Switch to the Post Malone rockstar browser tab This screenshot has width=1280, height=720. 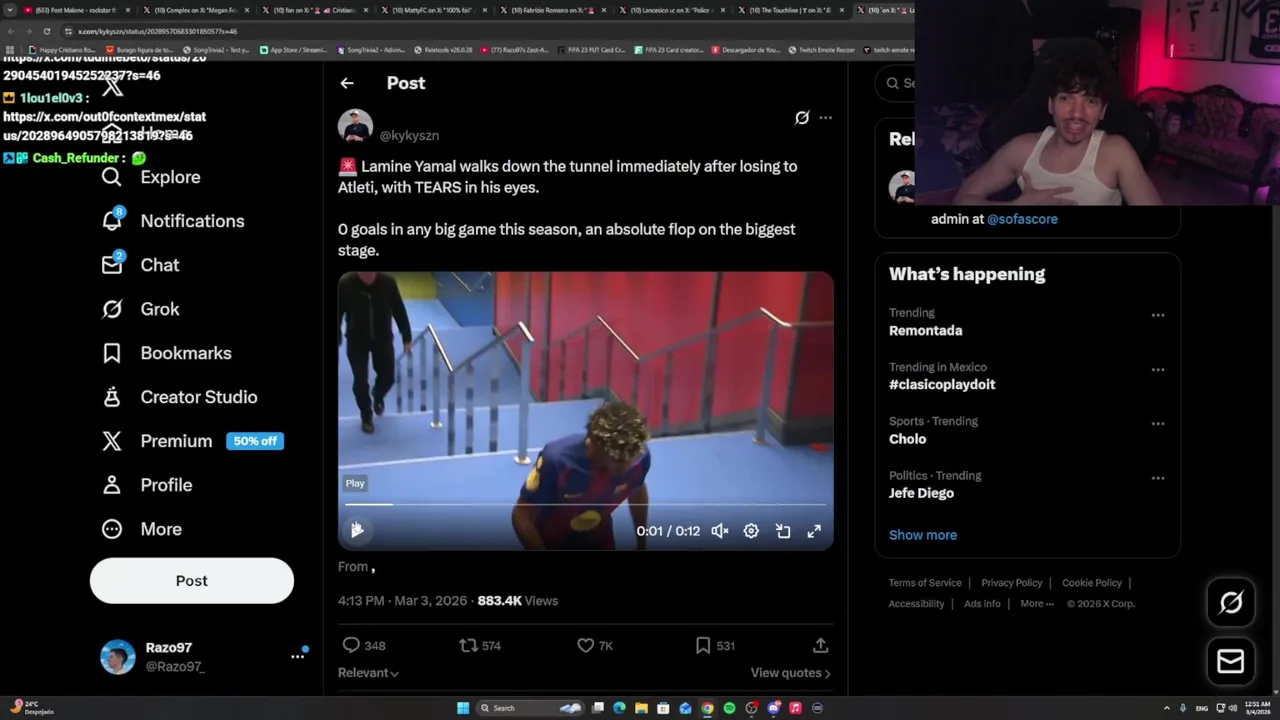point(76,10)
